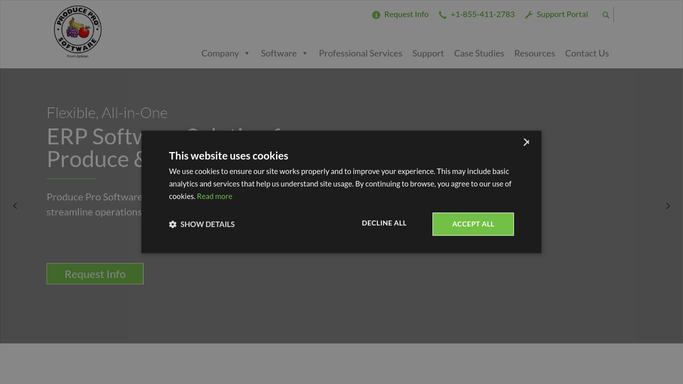The width and height of the screenshot is (683, 384).
Task: Click the green Request Info hero button
Action: [95, 274]
